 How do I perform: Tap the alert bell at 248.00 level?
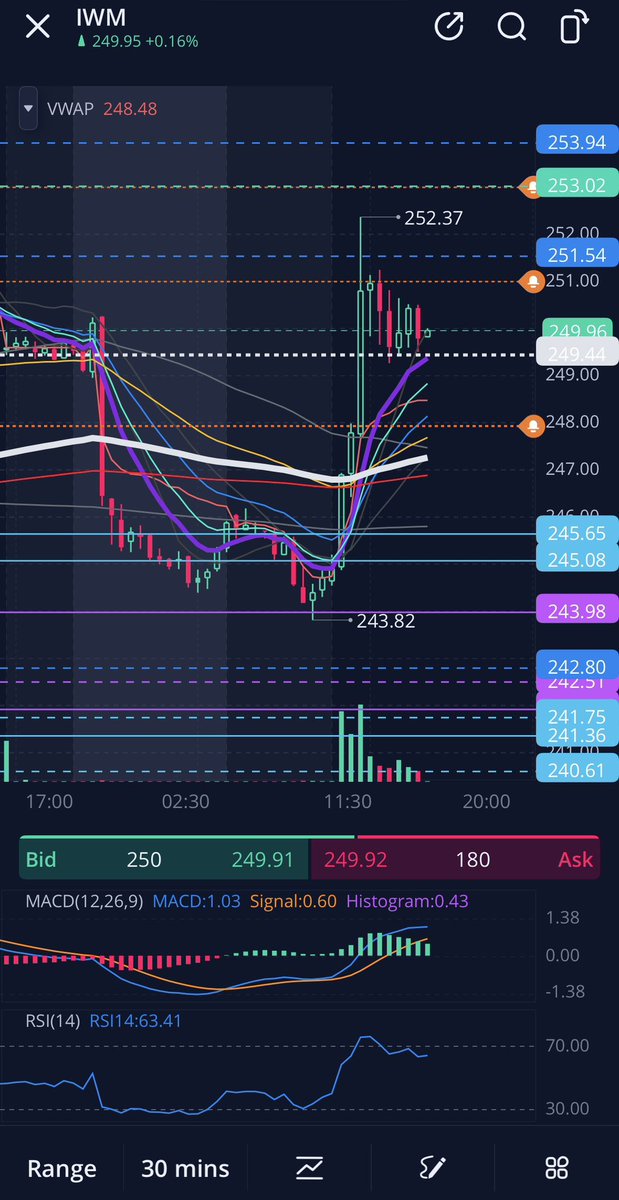pos(533,426)
